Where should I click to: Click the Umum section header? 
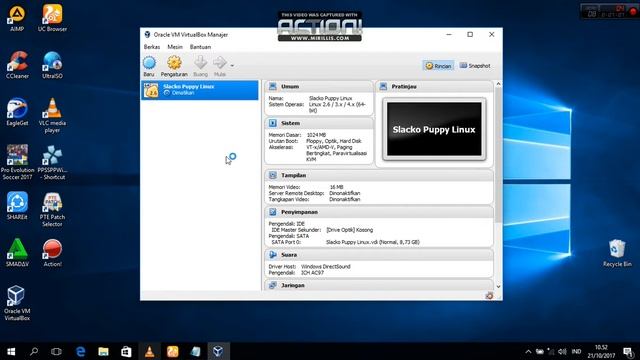(x=318, y=87)
